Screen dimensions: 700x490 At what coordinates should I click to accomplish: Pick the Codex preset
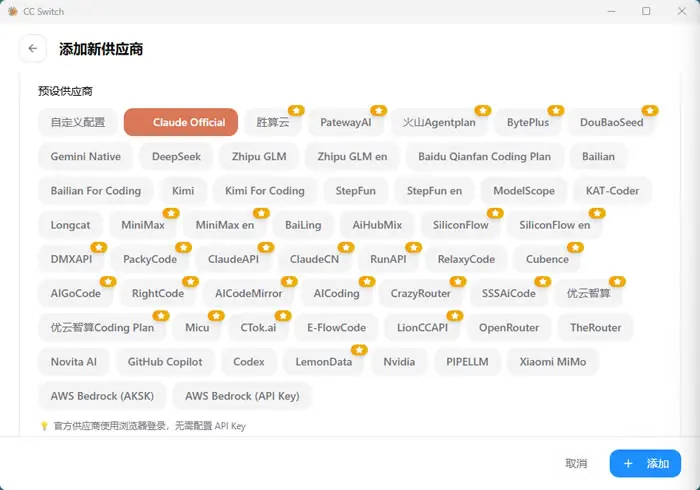249,362
